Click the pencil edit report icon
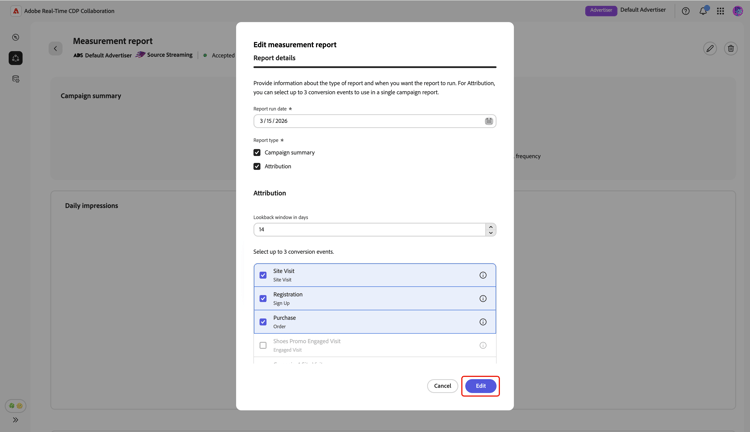This screenshot has width=750, height=432. (x=710, y=48)
